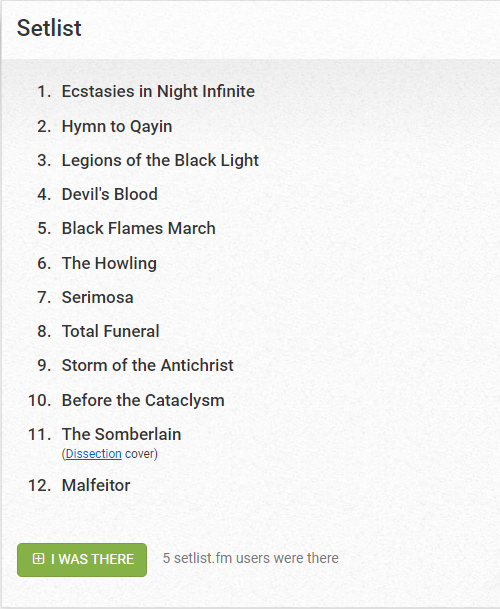The height and width of the screenshot is (609, 500).
Task: Click the number 12 list marker
Action: click(x=40, y=485)
